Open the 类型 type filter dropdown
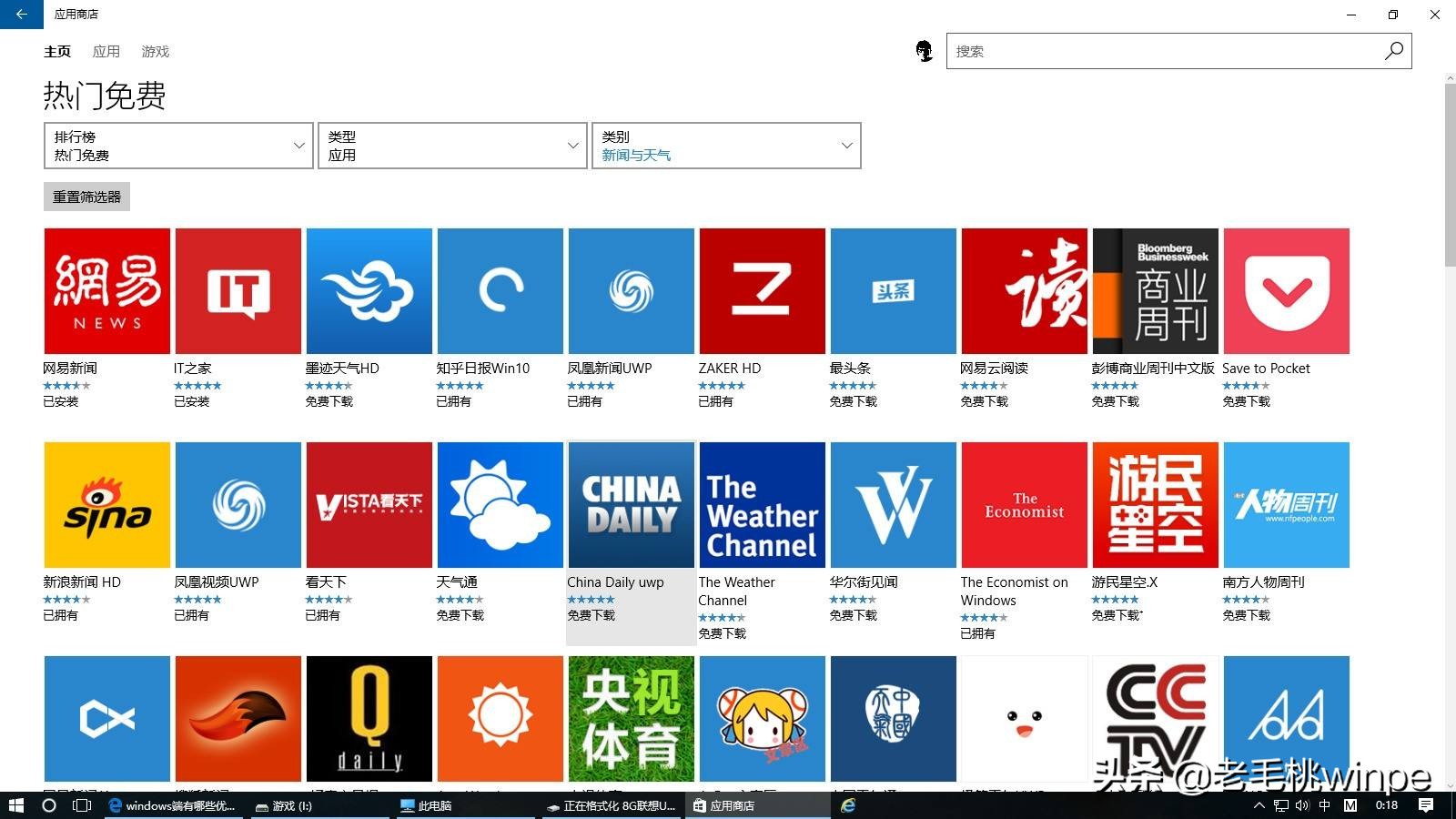1456x819 pixels. [452, 145]
